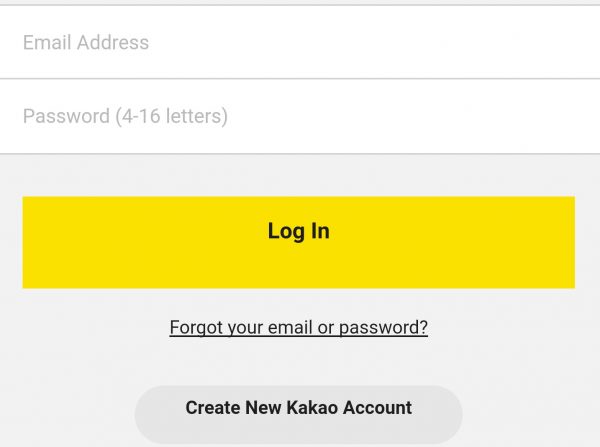Place cursor in the Email Address box
Screen dimensions: 600x447
[x=300, y=42]
